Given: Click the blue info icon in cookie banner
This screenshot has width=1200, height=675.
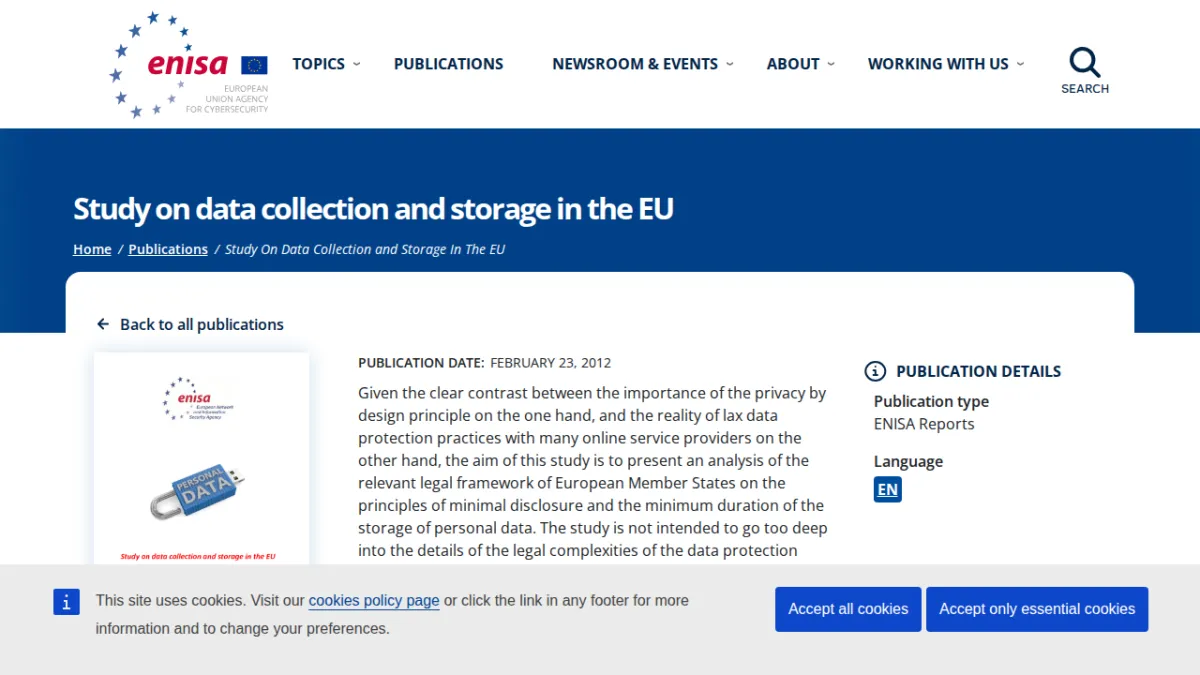Looking at the screenshot, I should tap(66, 602).
